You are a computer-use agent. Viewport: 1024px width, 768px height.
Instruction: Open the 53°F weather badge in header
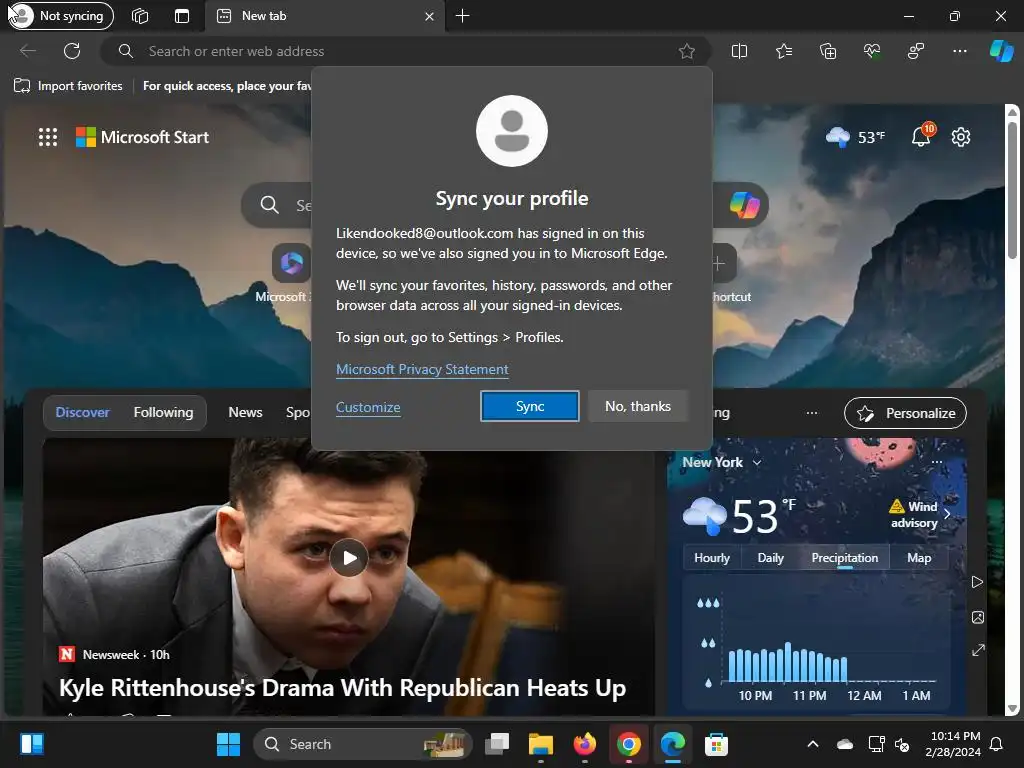pos(856,137)
